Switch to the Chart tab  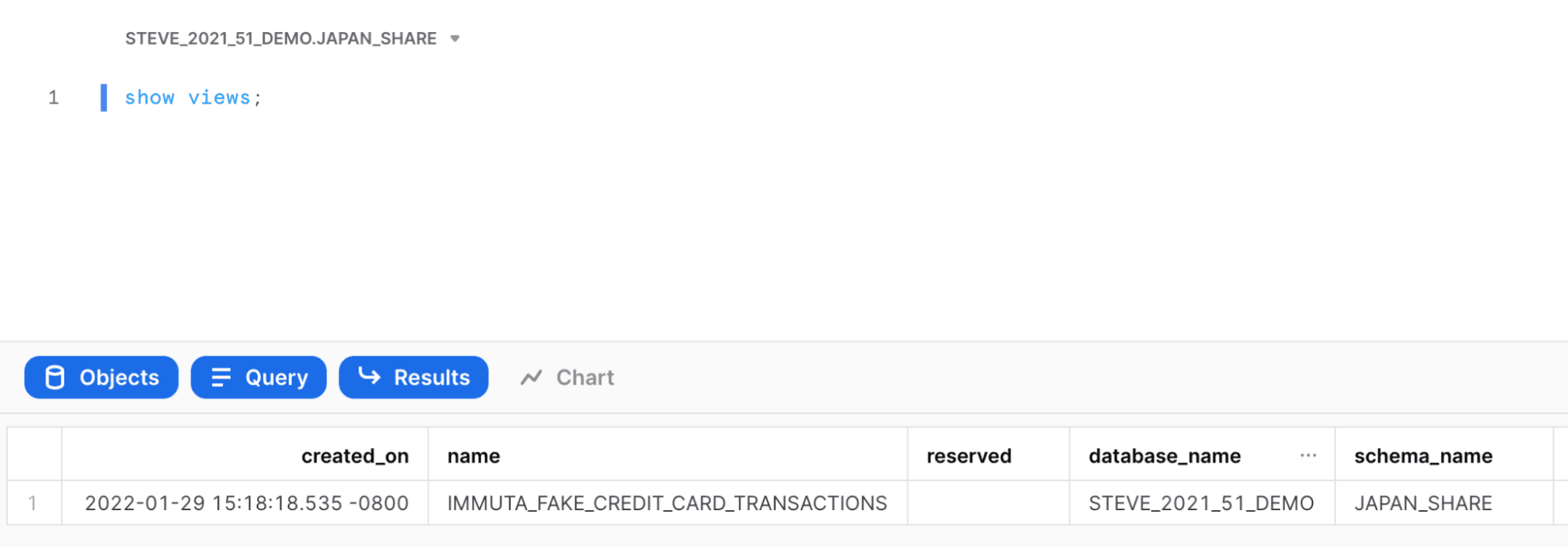click(567, 377)
